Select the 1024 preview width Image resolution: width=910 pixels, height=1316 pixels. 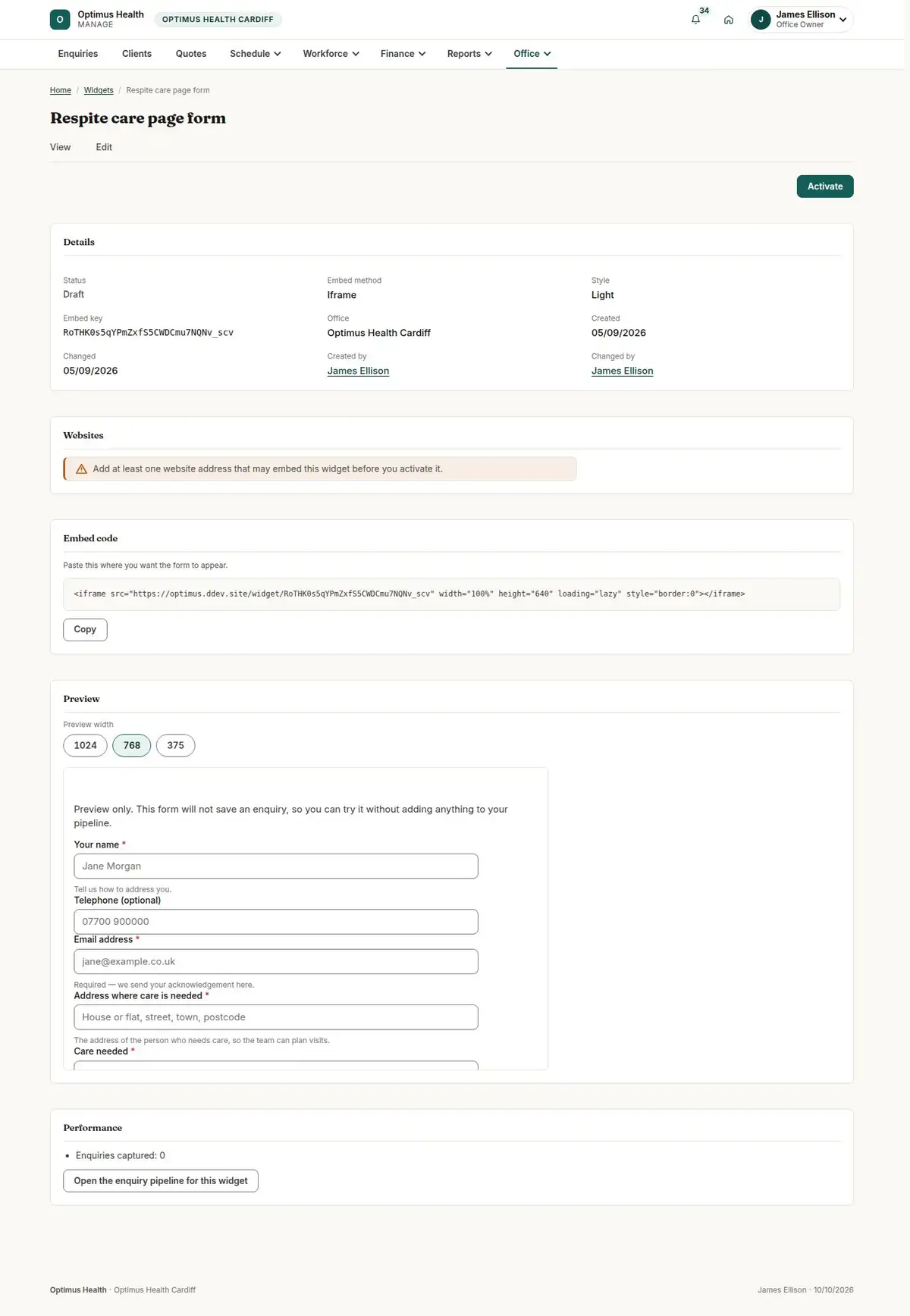tap(85, 745)
